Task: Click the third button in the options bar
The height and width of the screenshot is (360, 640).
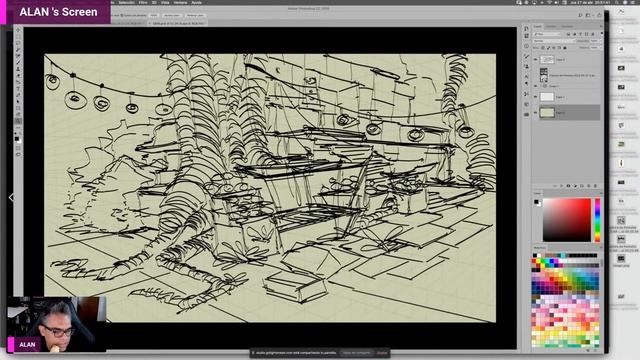Action: point(195,15)
